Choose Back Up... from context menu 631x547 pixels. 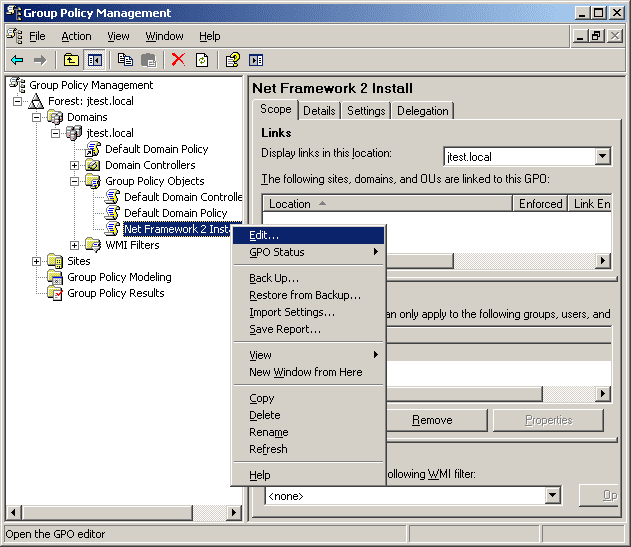[x=308, y=279]
